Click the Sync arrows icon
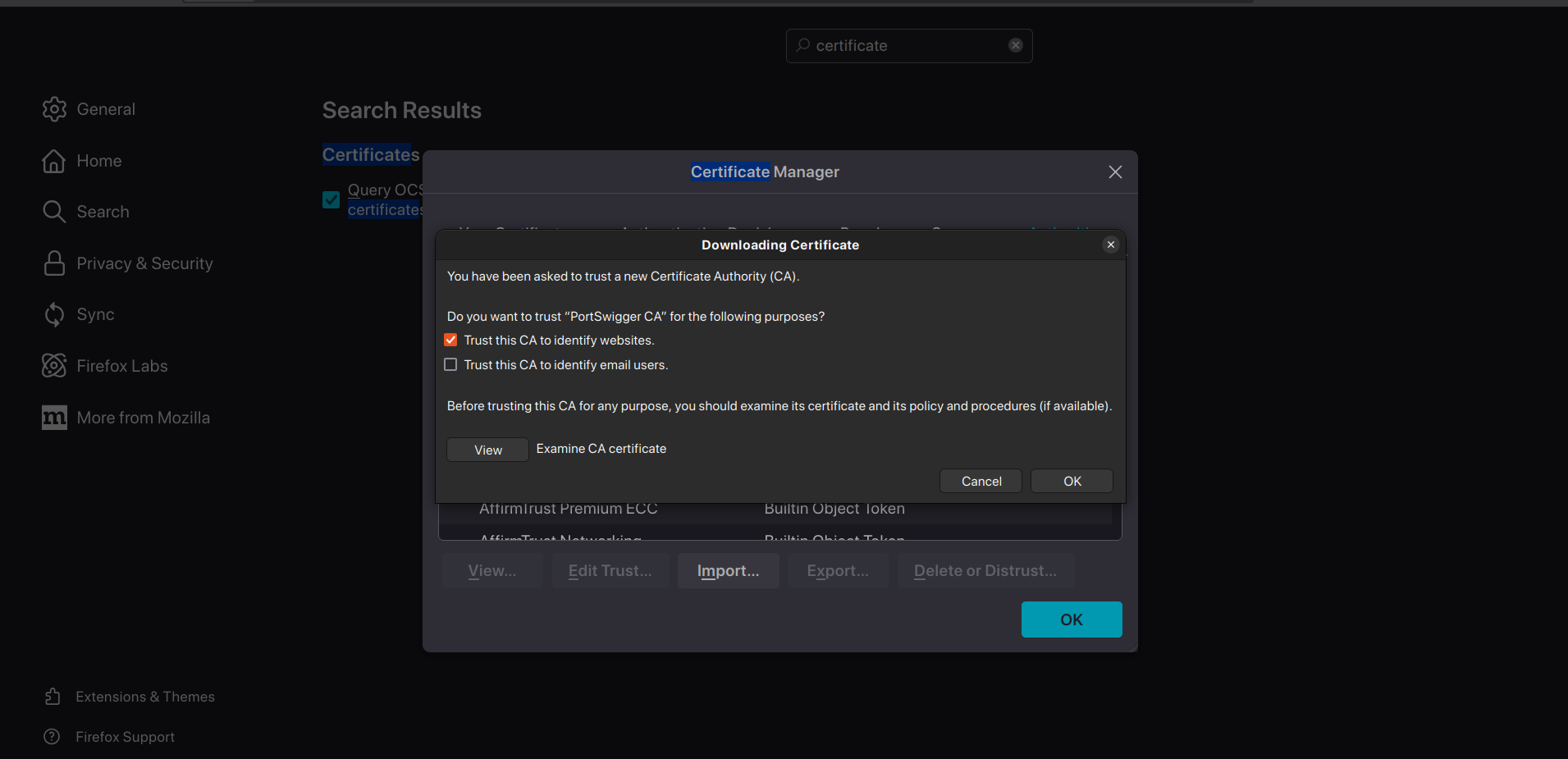1568x759 pixels. (54, 314)
